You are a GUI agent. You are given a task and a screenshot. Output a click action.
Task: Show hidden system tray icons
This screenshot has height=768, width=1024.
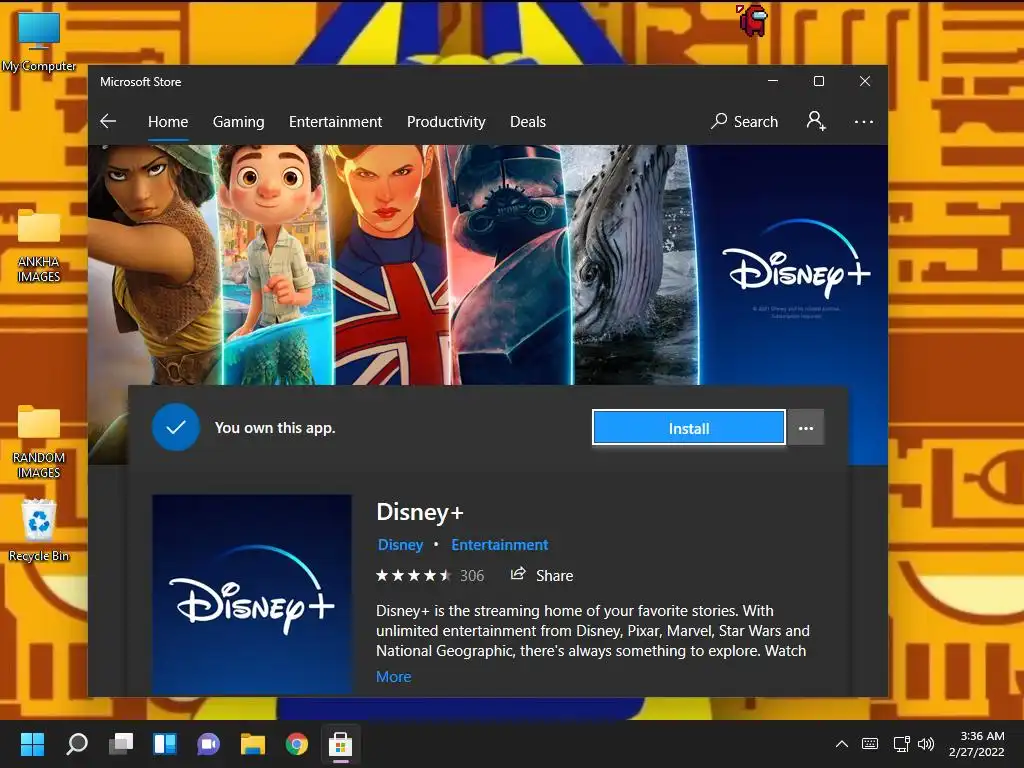(x=842, y=743)
